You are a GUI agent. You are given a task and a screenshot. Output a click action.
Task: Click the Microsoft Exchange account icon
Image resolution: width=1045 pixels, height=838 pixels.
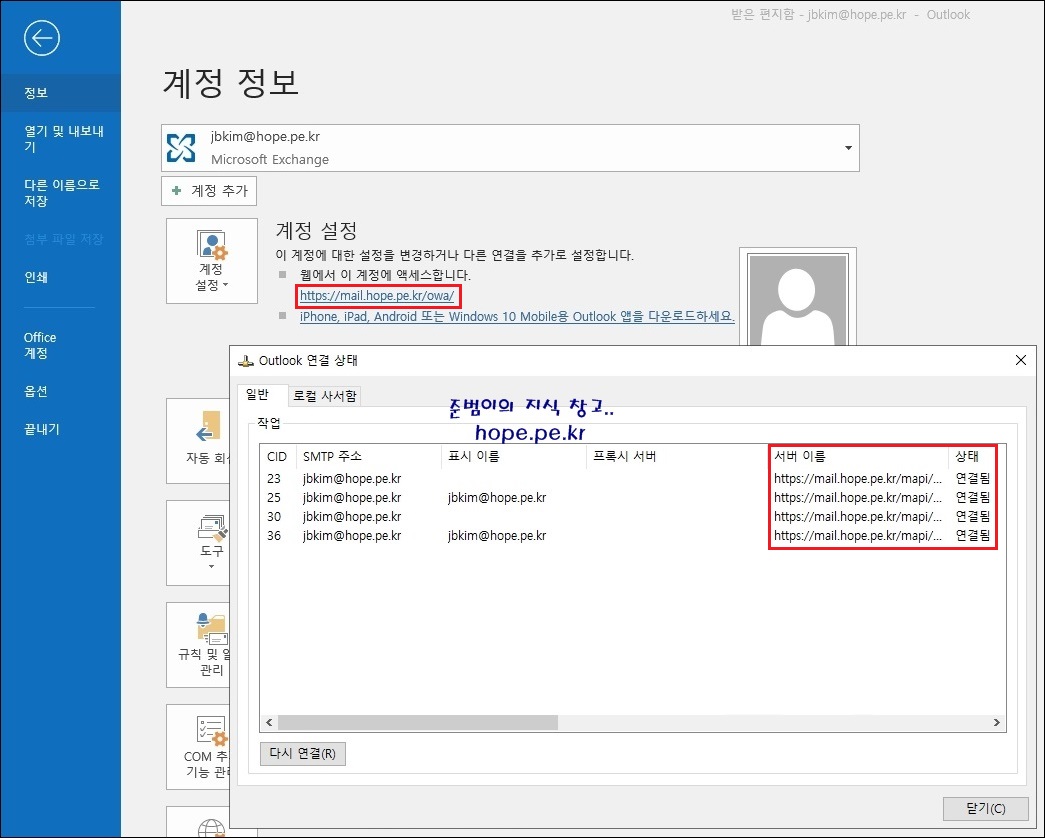coord(181,147)
